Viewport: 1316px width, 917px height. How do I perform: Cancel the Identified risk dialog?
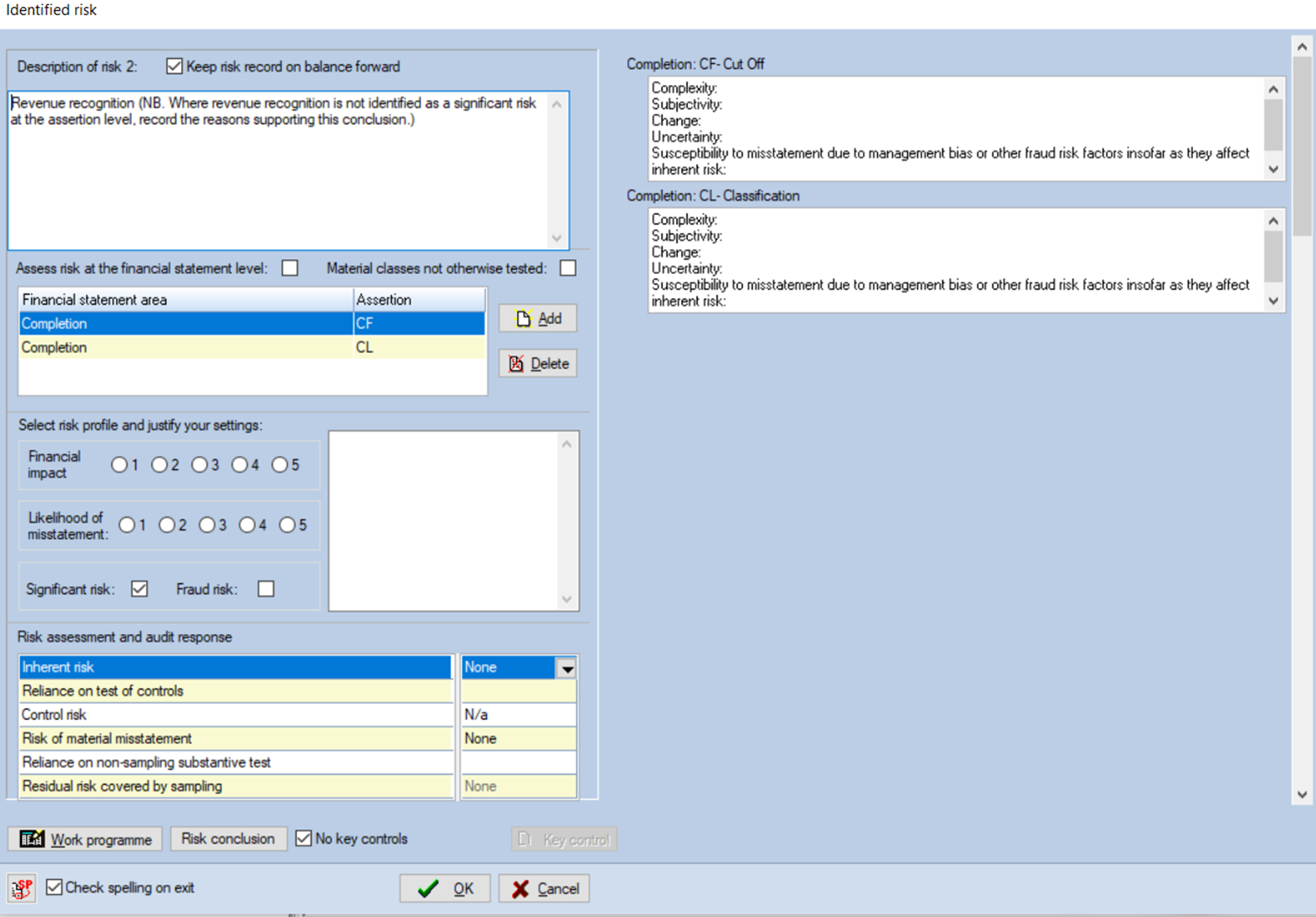coord(544,888)
